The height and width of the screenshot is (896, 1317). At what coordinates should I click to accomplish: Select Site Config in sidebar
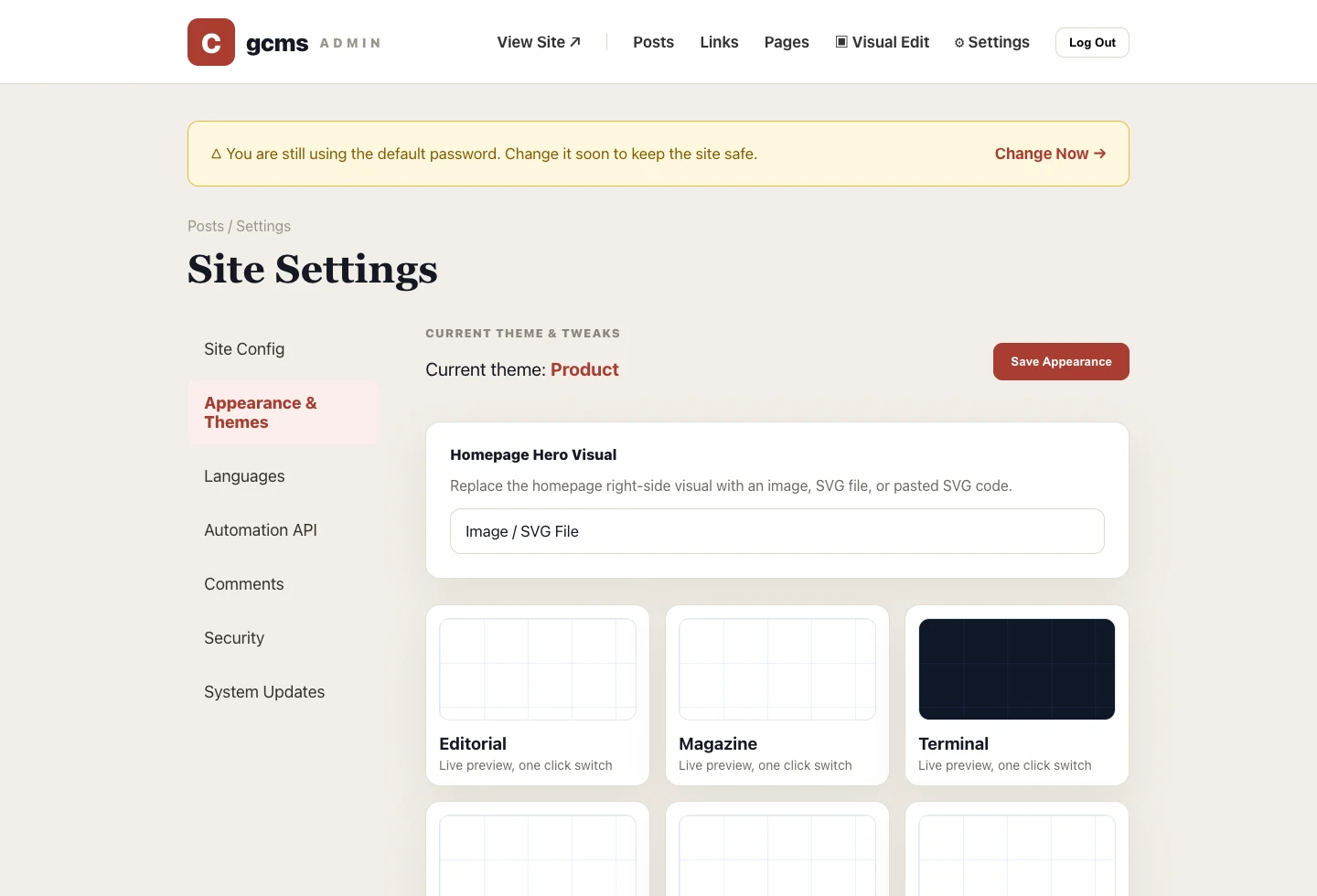coord(284,349)
